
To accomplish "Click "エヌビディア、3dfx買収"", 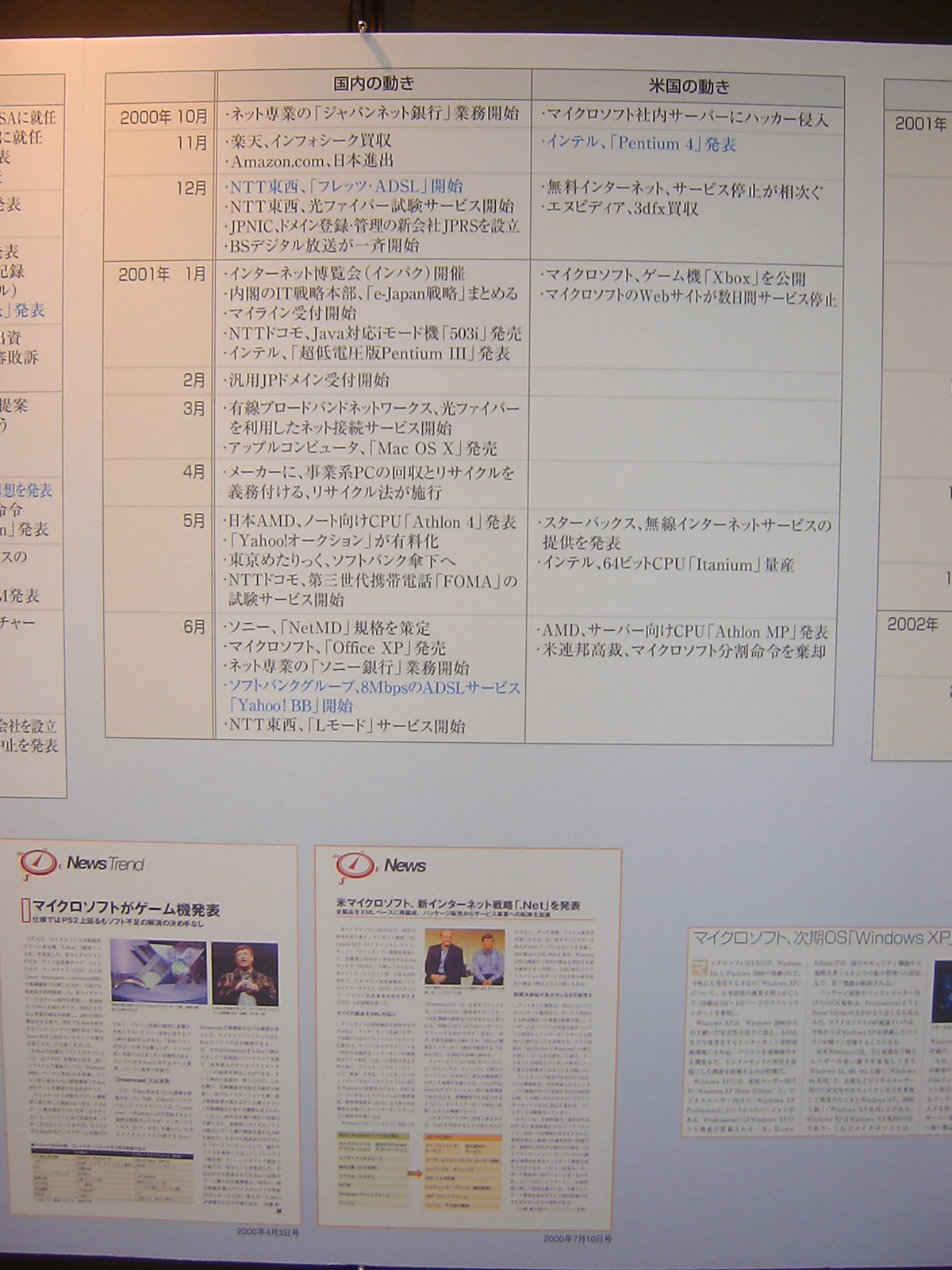I will (x=620, y=210).
